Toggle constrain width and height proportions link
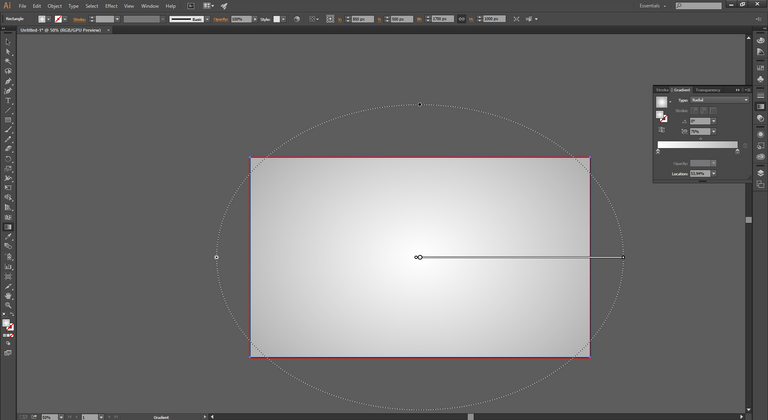 click(461, 19)
